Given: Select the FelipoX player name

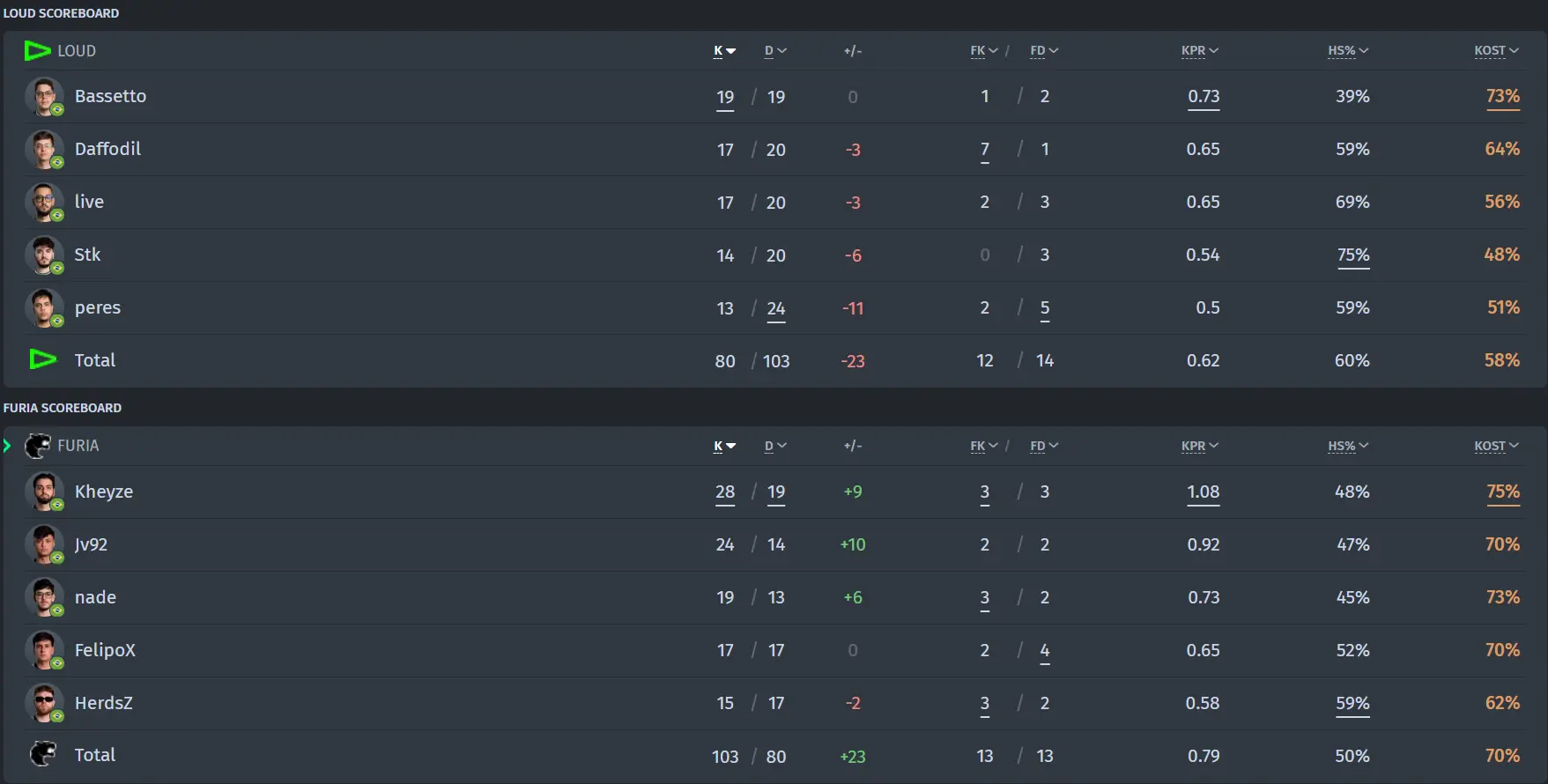Looking at the screenshot, I should coord(105,650).
